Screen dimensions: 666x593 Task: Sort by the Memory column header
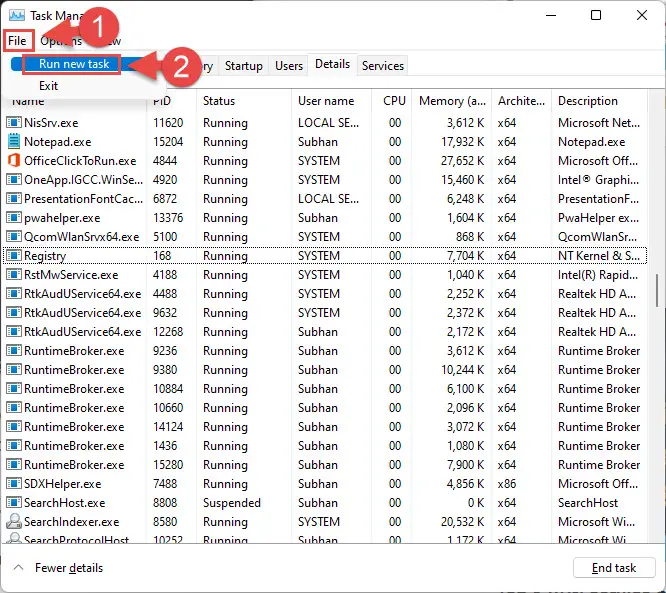click(453, 101)
